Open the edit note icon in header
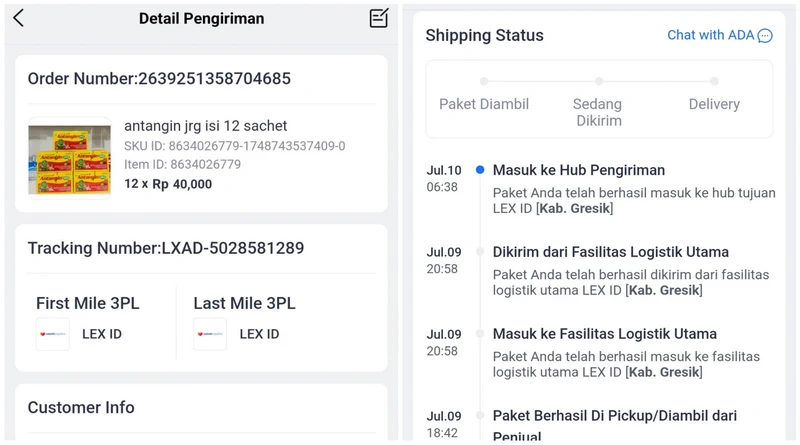The width and height of the screenshot is (800, 445). tap(379, 18)
